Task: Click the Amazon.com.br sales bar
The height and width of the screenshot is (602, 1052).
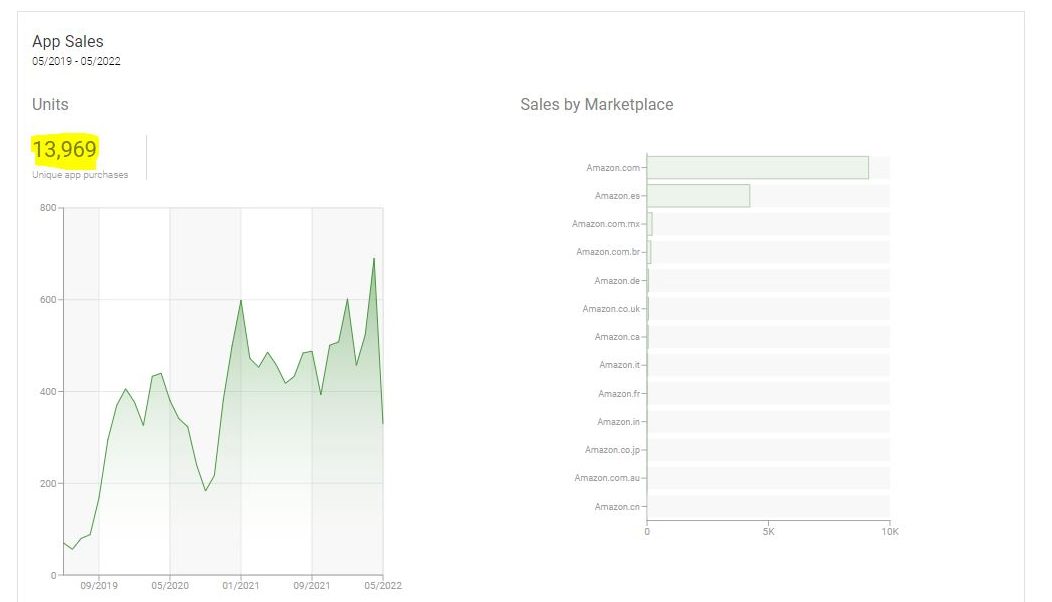Action: point(649,252)
